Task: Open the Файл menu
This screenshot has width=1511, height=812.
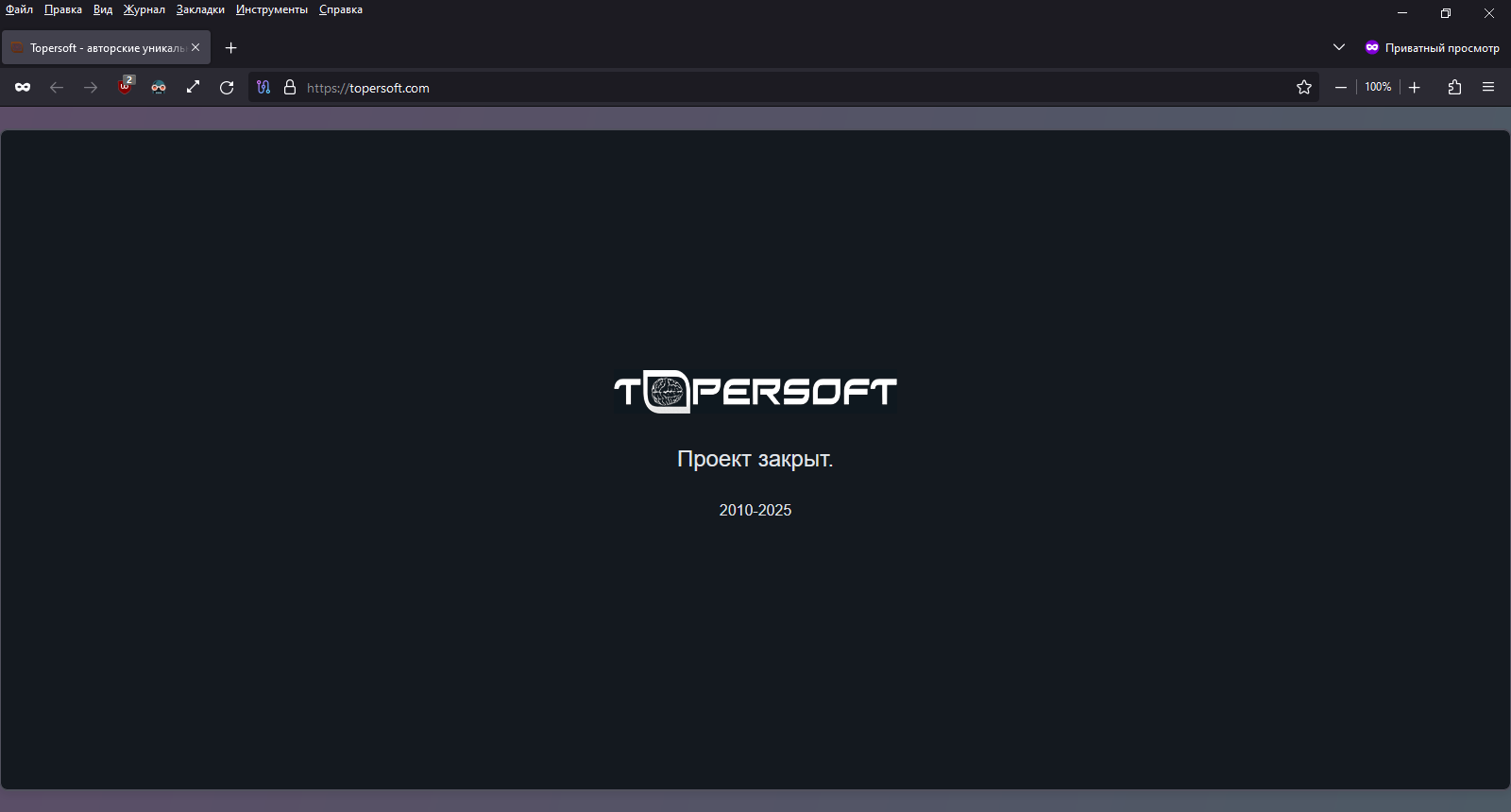Action: pyautogui.click(x=19, y=9)
